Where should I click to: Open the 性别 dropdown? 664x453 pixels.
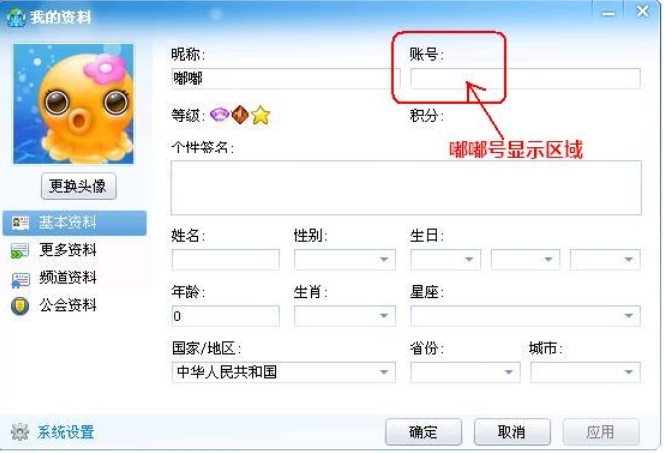(x=345, y=259)
